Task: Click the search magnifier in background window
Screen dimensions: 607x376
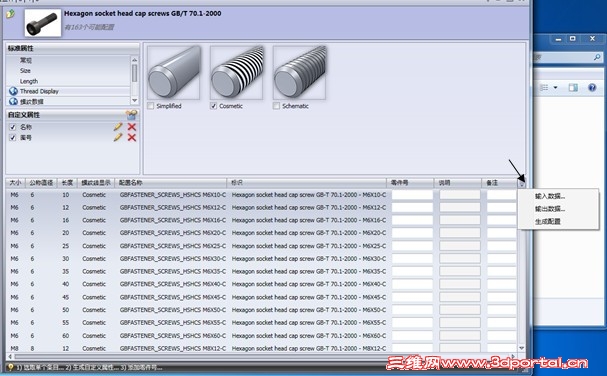Action: tap(597, 57)
